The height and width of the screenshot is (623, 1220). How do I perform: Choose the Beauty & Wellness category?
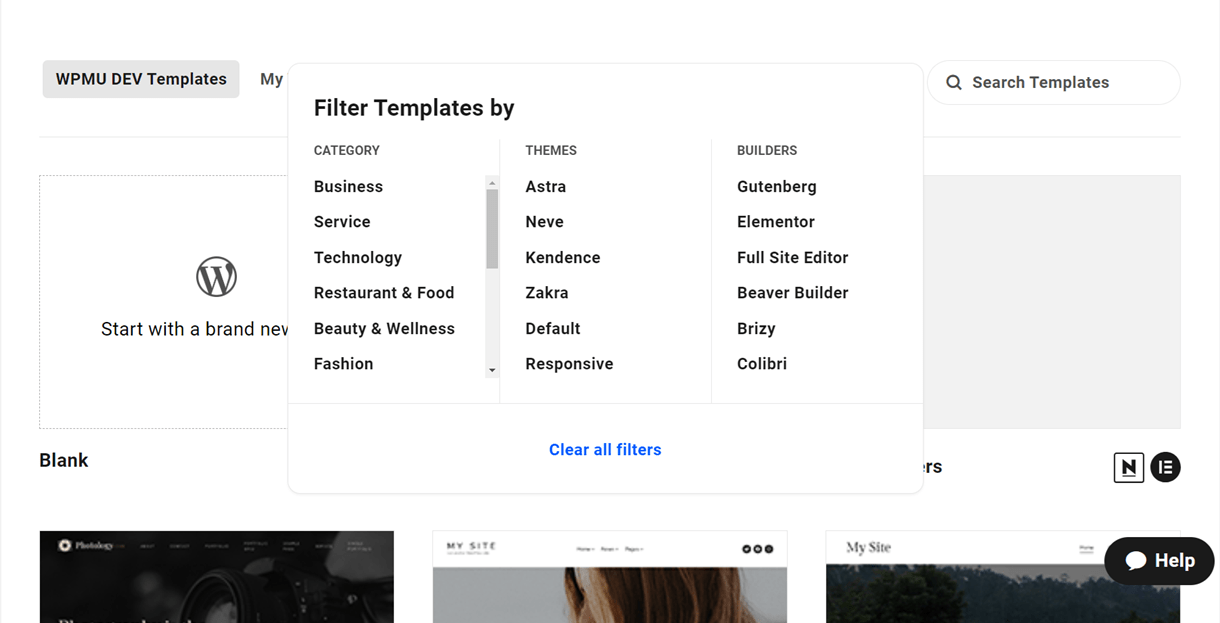384,329
